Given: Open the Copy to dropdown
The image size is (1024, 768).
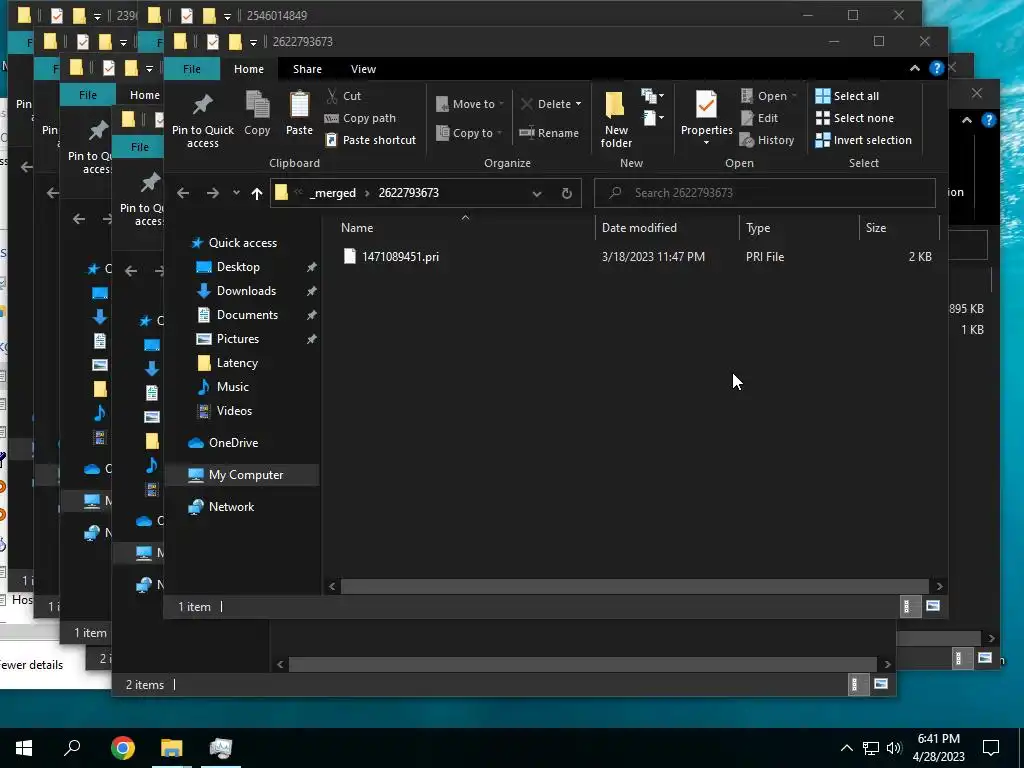Looking at the screenshot, I should 470,133.
